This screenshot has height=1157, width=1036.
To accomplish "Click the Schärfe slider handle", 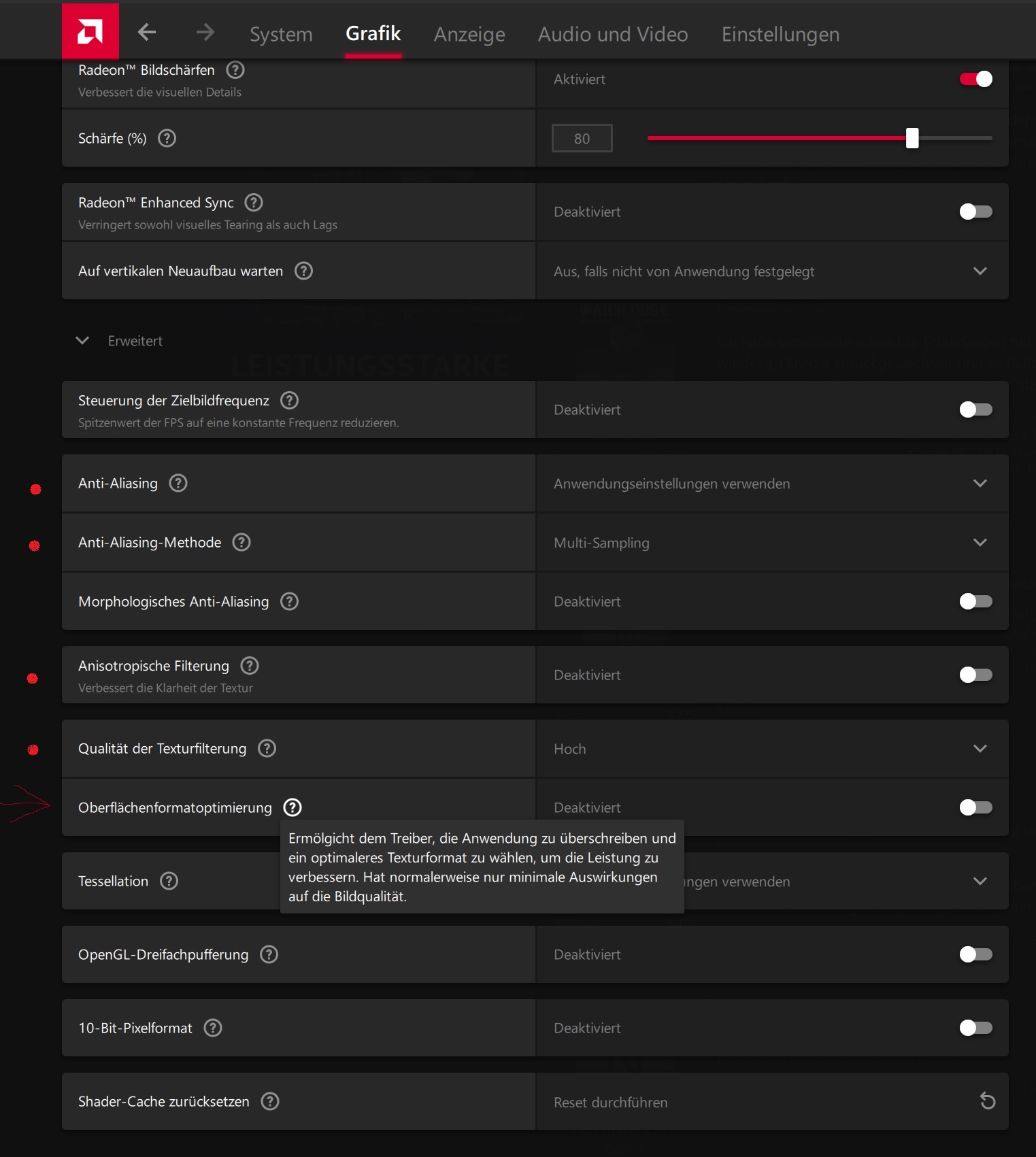I will pyautogui.click(x=912, y=138).
